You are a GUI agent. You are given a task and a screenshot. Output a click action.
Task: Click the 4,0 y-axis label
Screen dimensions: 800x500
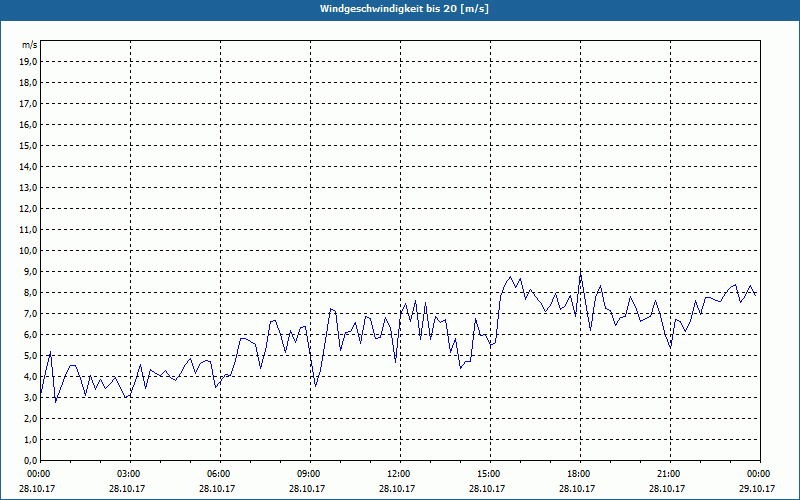[x=30, y=377]
